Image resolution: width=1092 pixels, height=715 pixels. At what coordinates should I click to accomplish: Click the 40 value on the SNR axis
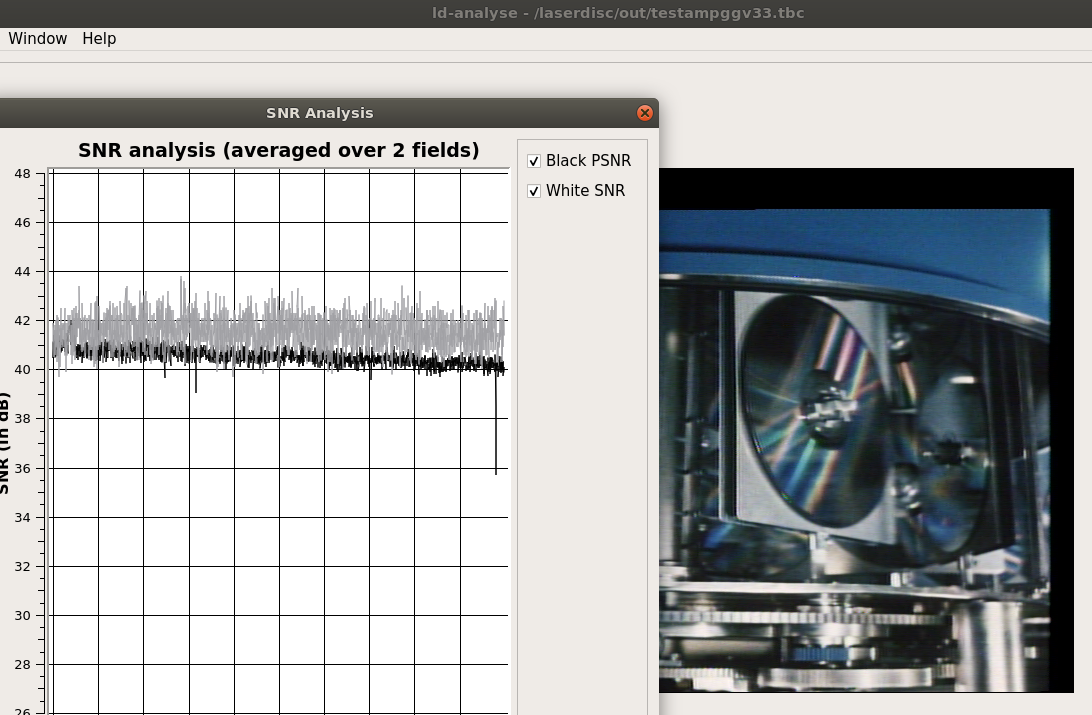[x=22, y=369]
